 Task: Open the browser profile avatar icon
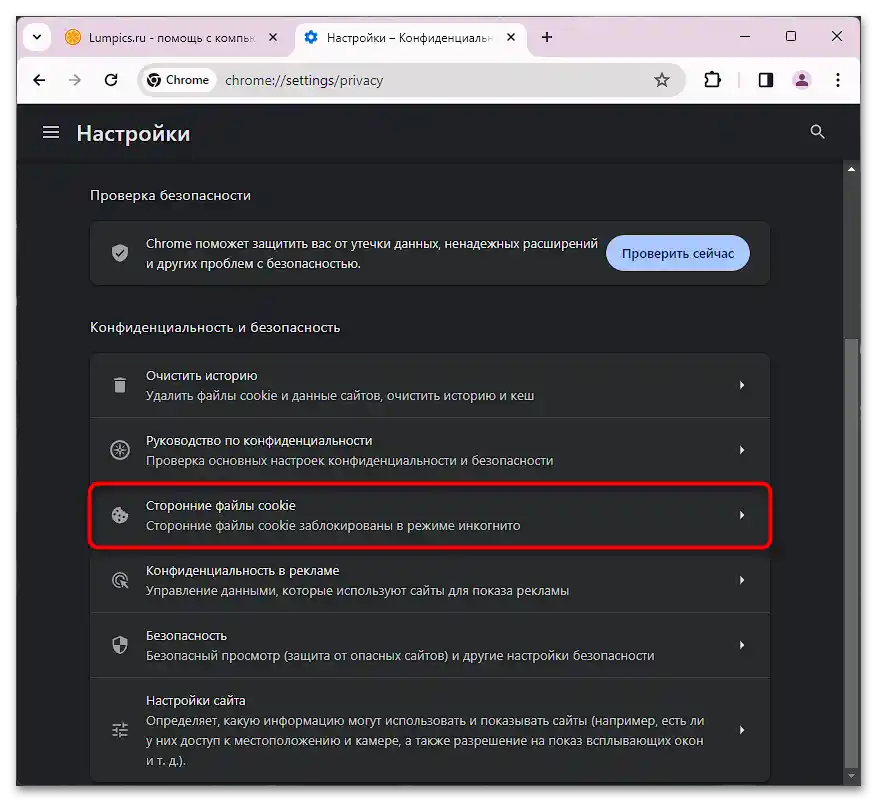tap(801, 80)
